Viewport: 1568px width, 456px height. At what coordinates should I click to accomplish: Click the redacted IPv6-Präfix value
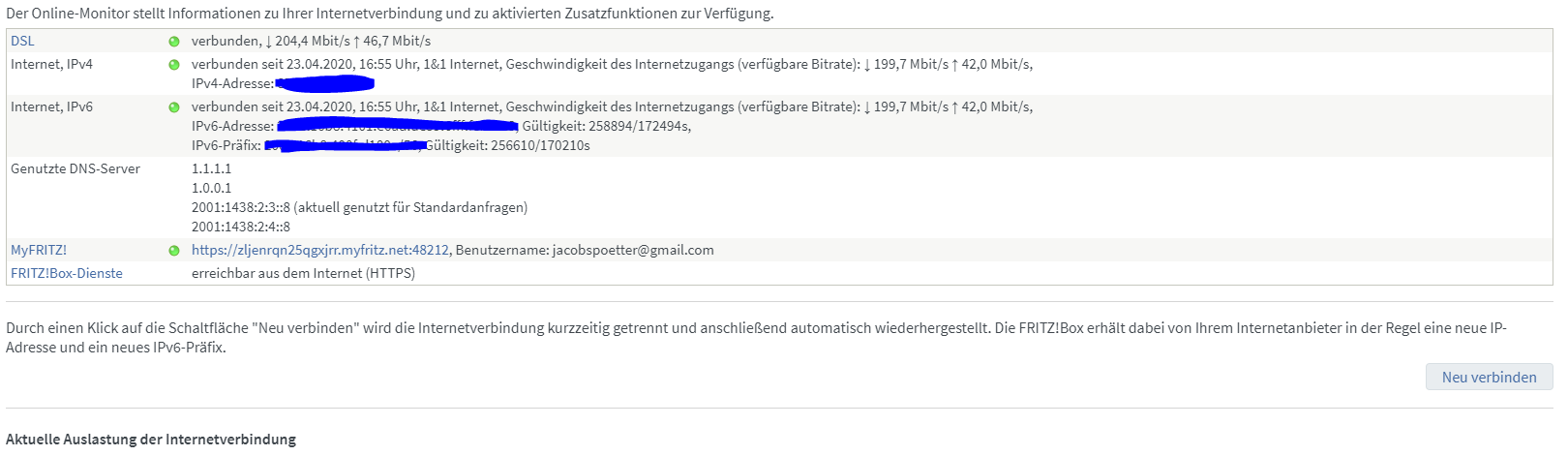pyautogui.click(x=345, y=145)
